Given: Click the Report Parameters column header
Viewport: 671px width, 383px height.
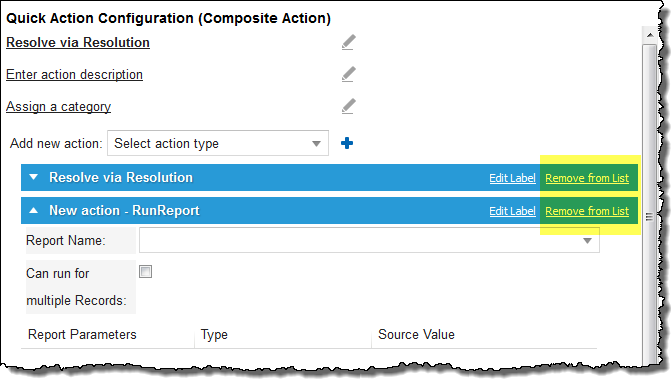Looking at the screenshot, I should (x=82, y=334).
